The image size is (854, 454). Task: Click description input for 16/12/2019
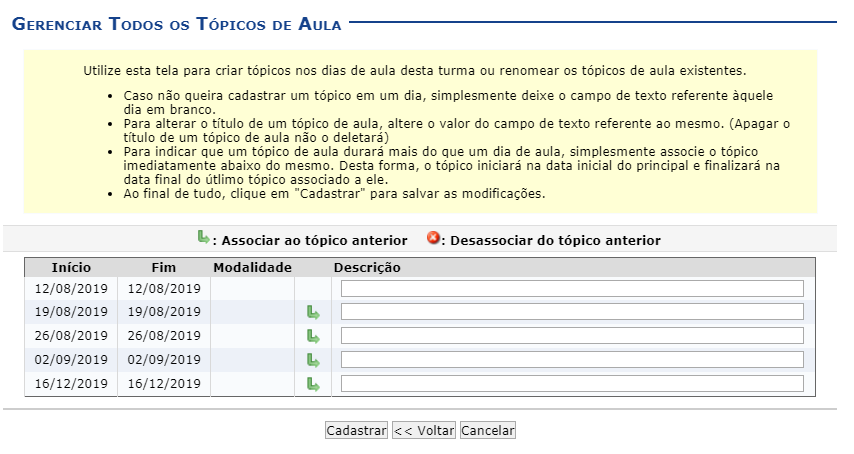click(x=572, y=384)
